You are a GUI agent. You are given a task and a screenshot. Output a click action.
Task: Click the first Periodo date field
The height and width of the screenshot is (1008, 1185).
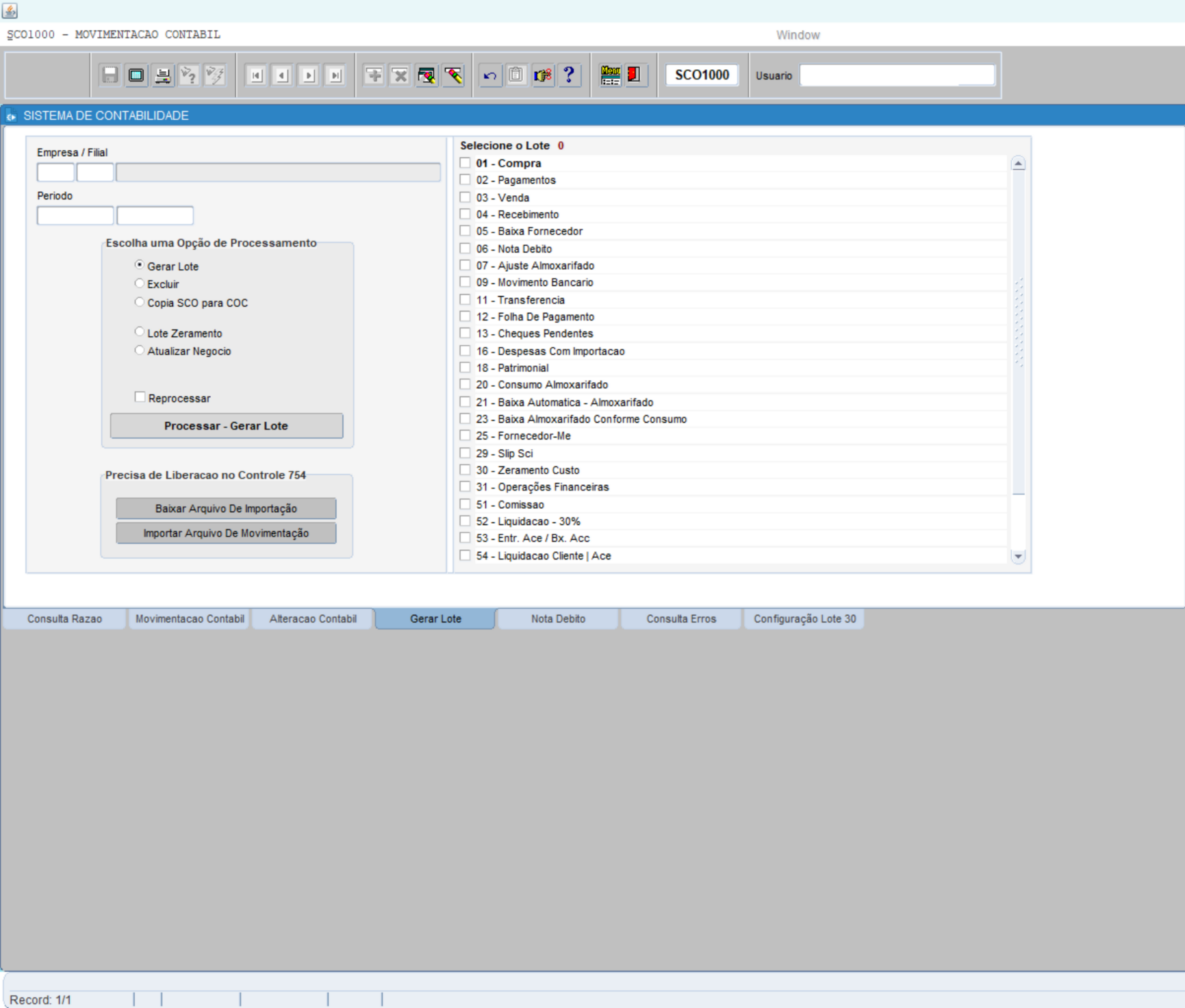tap(75, 216)
